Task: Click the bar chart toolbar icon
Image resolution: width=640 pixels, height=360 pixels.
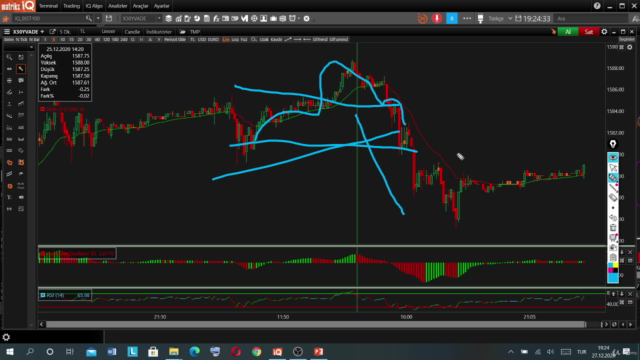Action: 178,18
